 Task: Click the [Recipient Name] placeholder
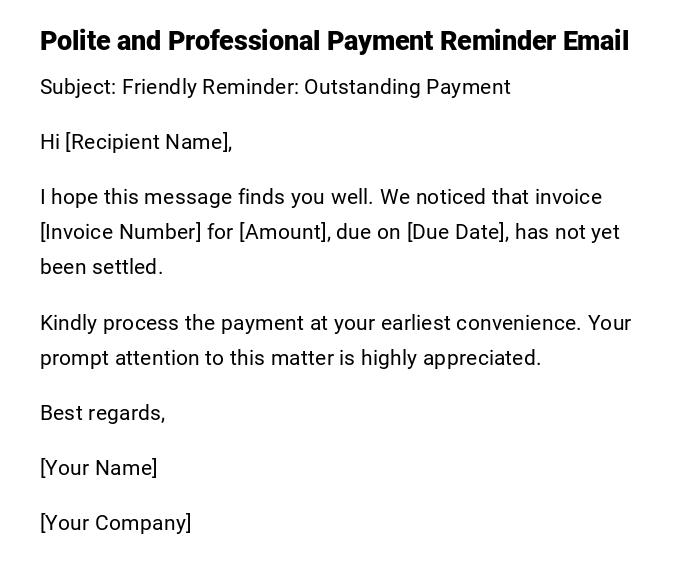[x=148, y=142]
